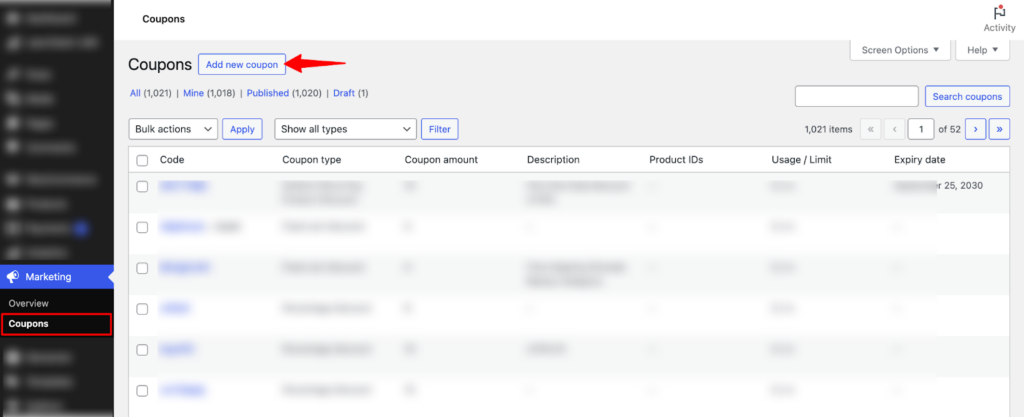The image size is (1024, 417).
Task: Click the disabled previous page arrow
Action: [894, 129]
